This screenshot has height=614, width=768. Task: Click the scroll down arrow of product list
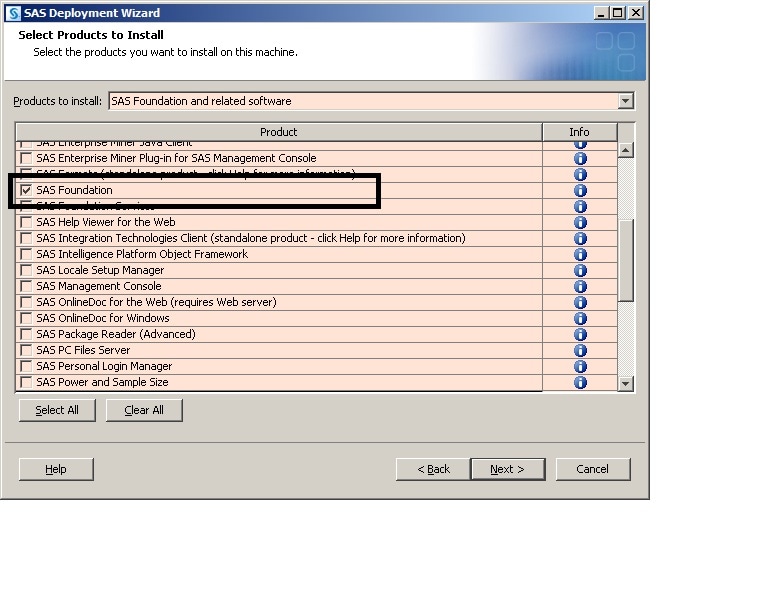click(x=626, y=383)
